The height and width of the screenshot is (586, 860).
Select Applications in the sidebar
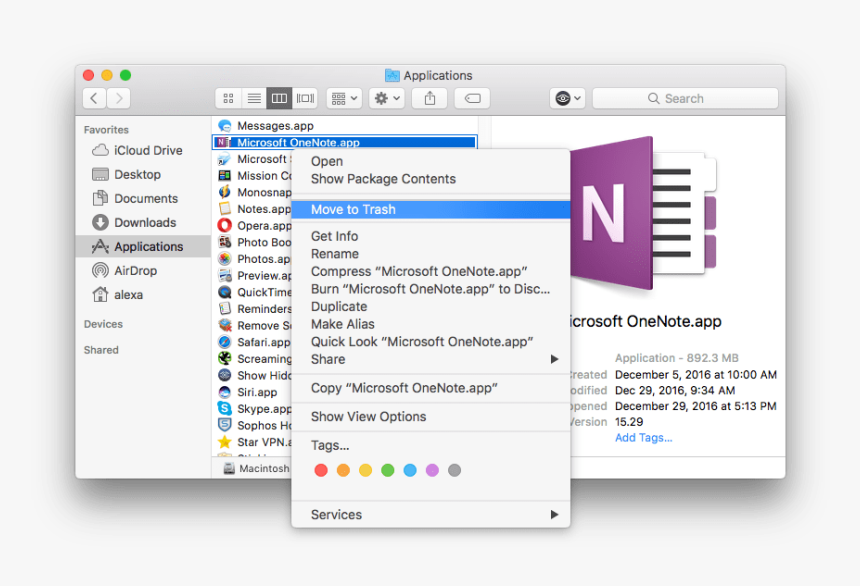coord(143,246)
